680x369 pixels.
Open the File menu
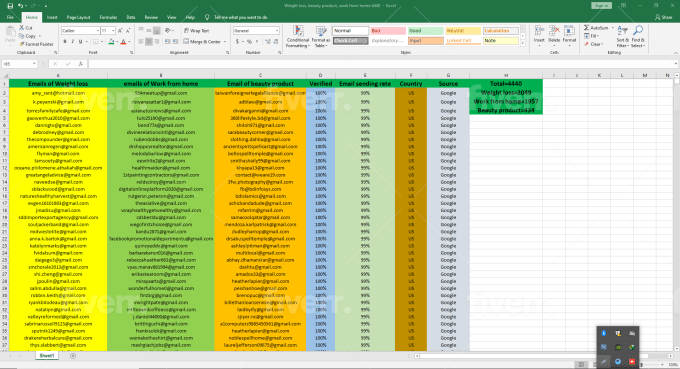coord(10,17)
